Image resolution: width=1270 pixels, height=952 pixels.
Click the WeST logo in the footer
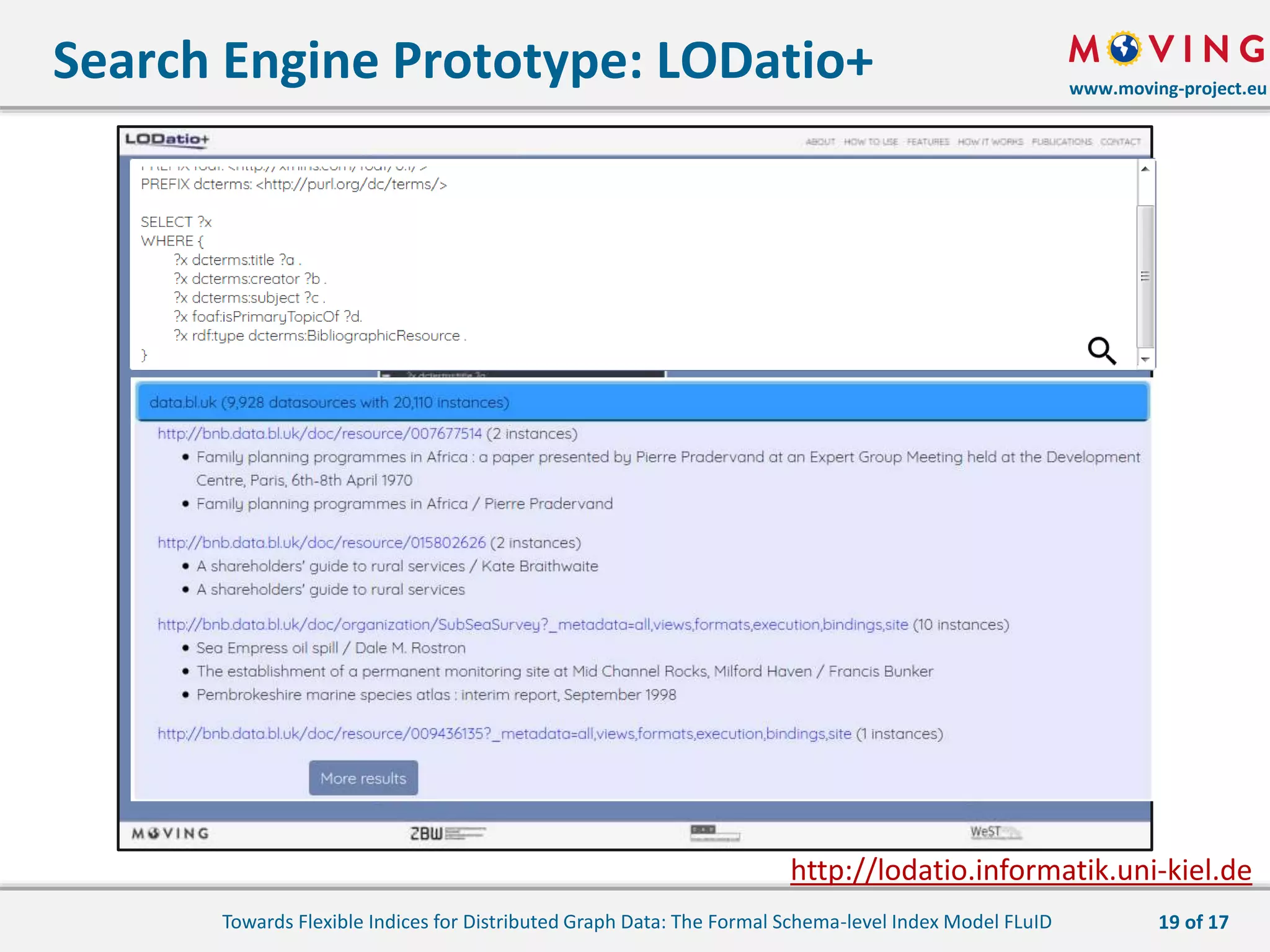(x=995, y=832)
